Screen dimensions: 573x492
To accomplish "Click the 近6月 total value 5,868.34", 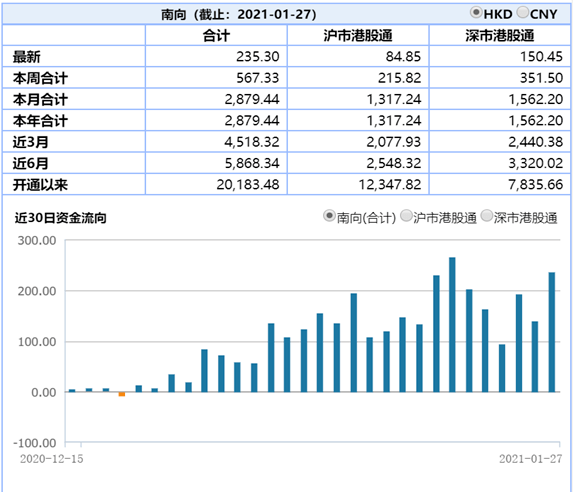I will pyautogui.click(x=252, y=163).
